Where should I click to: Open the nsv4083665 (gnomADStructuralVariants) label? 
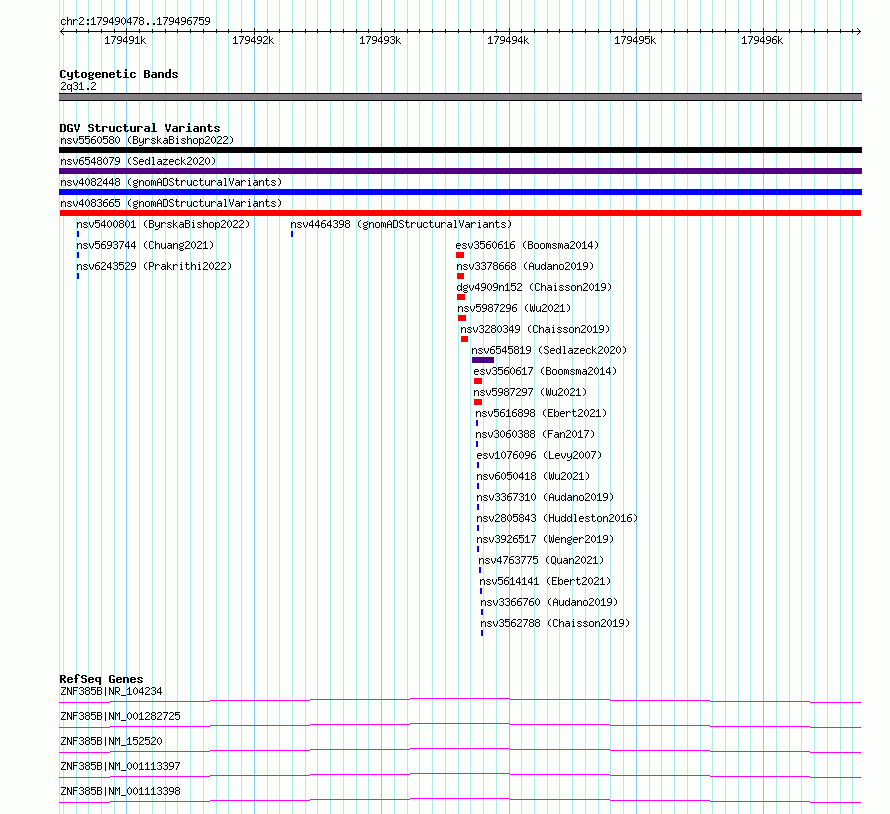pos(171,203)
